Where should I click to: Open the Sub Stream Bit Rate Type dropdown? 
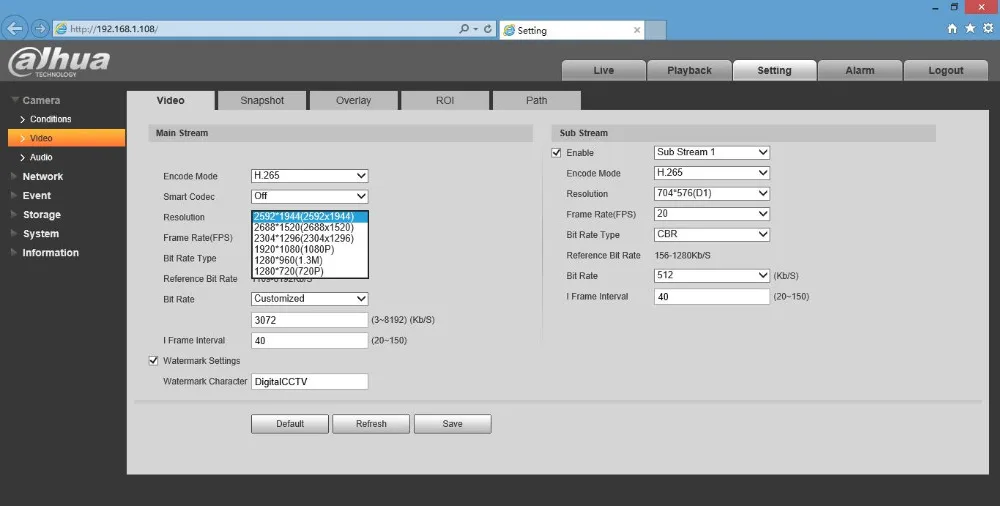(712, 234)
